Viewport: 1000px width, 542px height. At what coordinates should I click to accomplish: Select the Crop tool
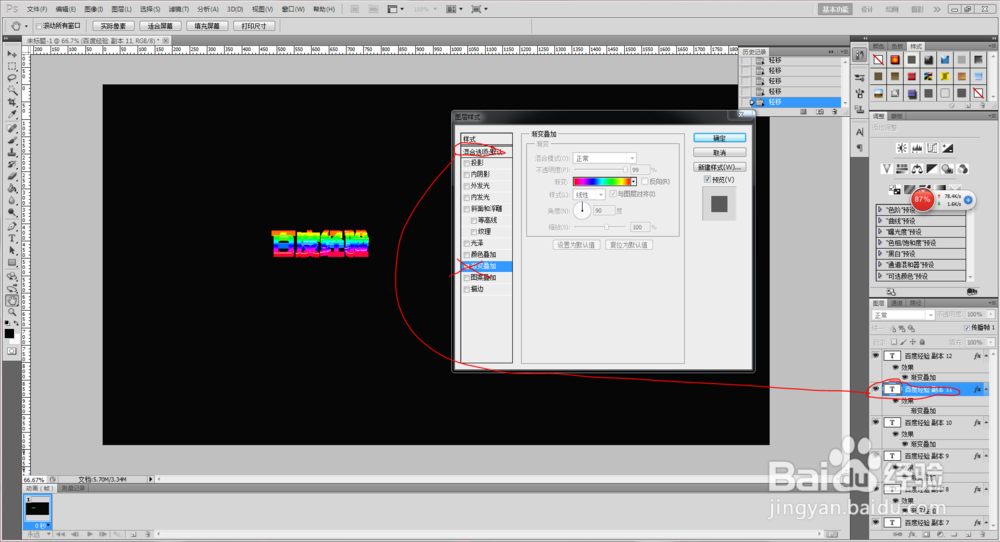point(12,103)
